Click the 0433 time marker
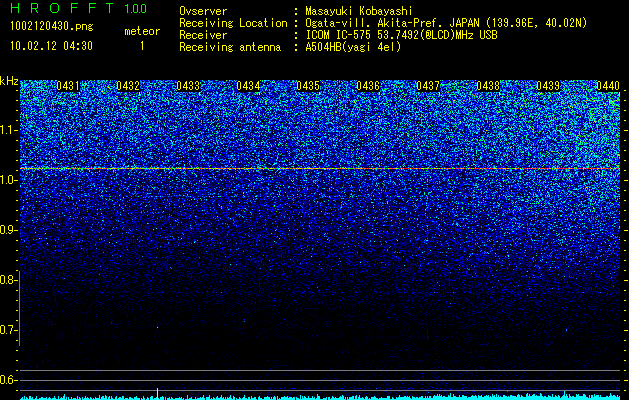The image size is (629, 400). (188, 85)
